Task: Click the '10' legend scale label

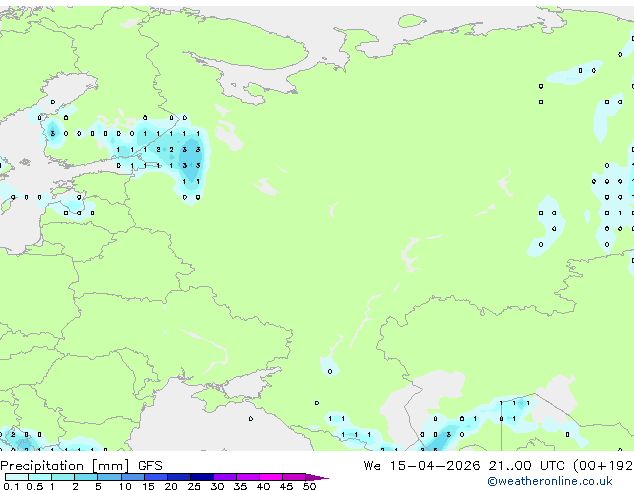Action: [x=125, y=486]
